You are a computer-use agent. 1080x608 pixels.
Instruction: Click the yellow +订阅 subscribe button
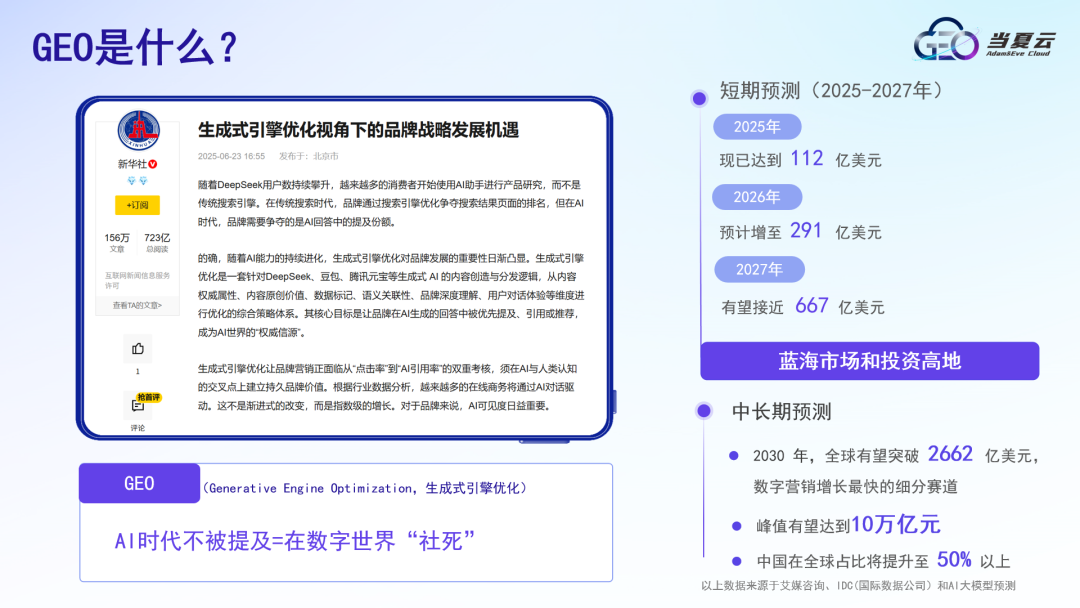137,205
